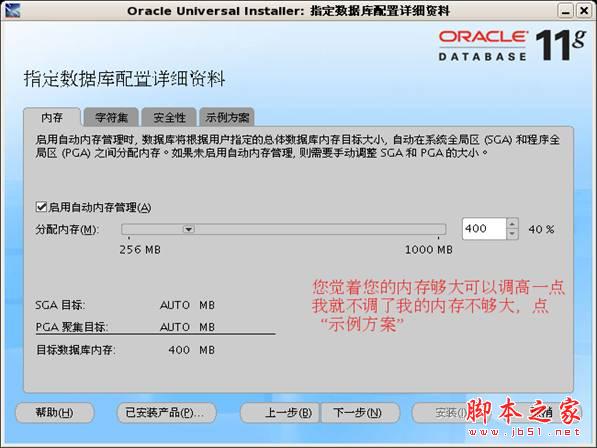The image size is (597, 448).
Task: Proceed with 下一步(N) button
Action: tap(360, 413)
